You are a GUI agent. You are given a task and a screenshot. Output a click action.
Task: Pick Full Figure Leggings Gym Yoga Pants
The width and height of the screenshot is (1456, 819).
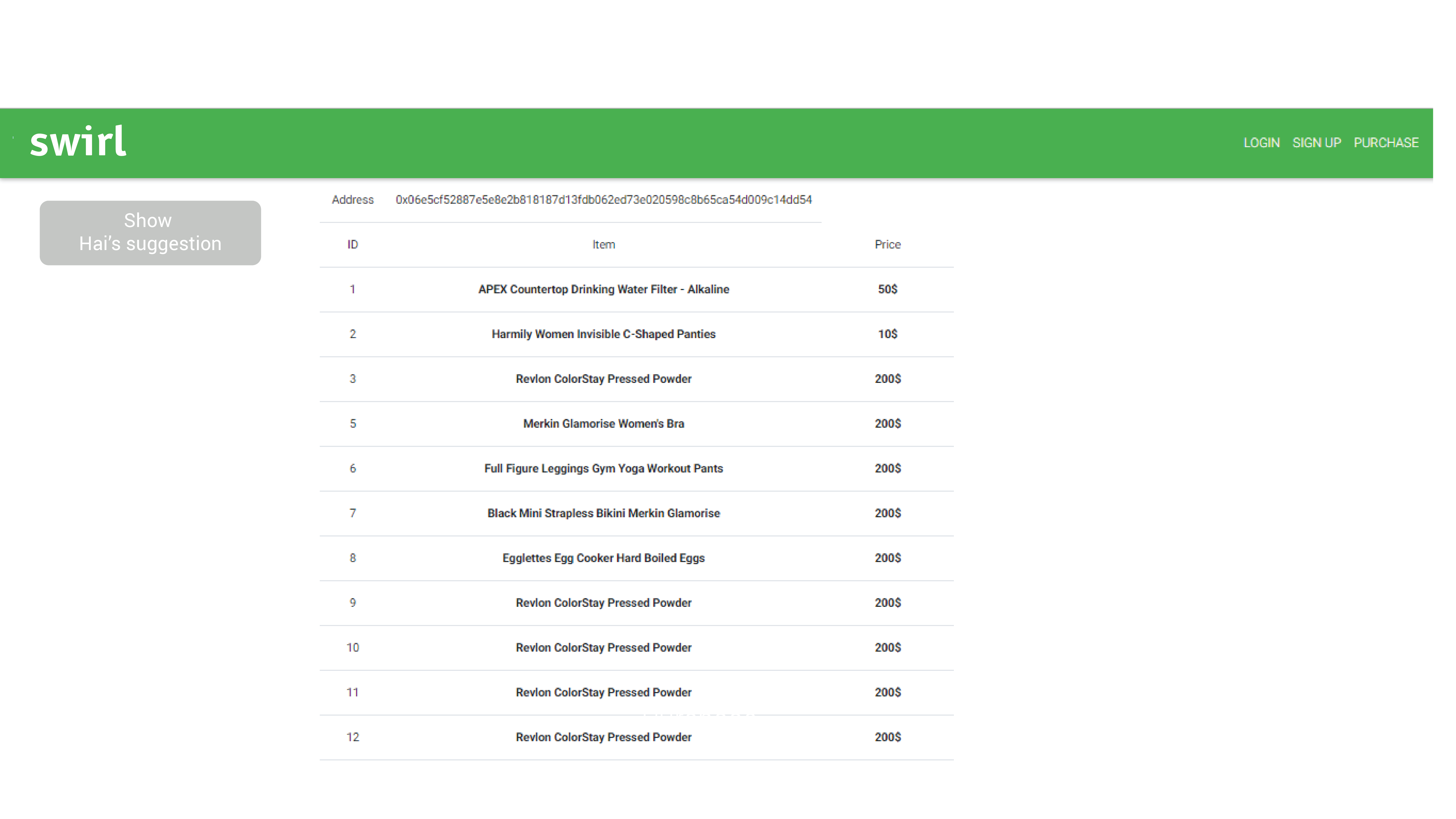click(x=603, y=468)
